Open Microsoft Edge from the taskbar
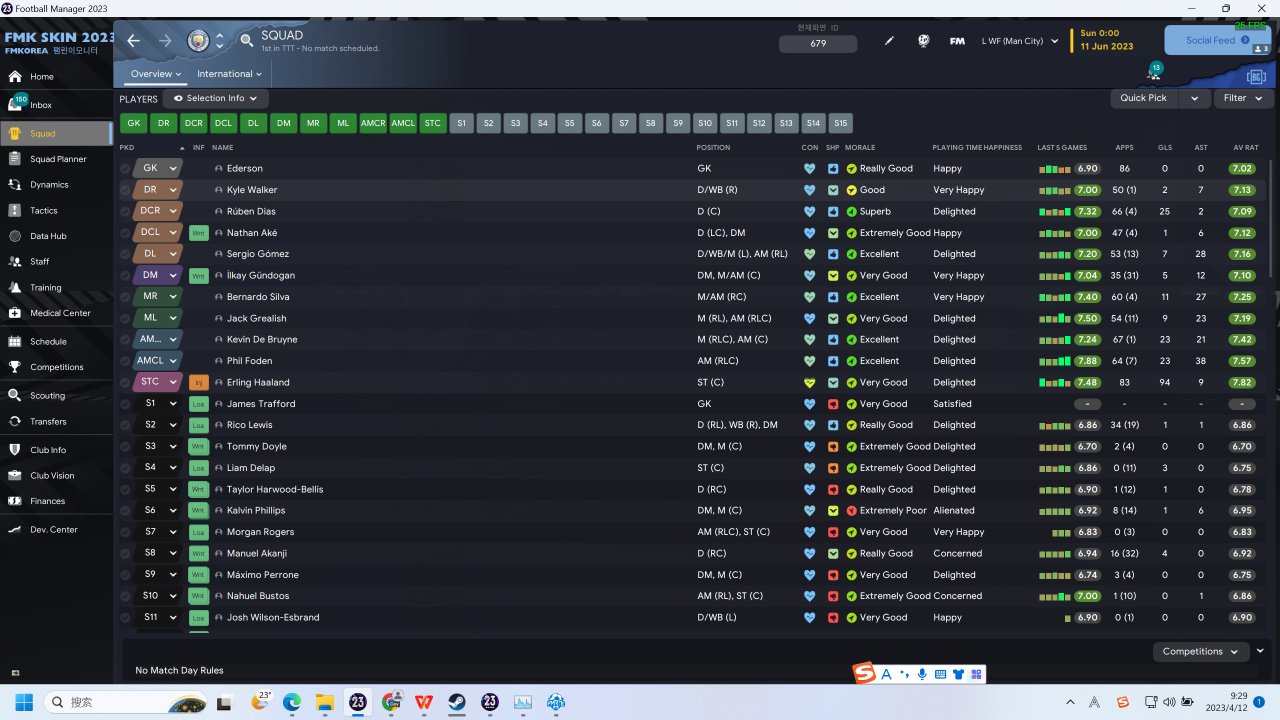 (292, 702)
